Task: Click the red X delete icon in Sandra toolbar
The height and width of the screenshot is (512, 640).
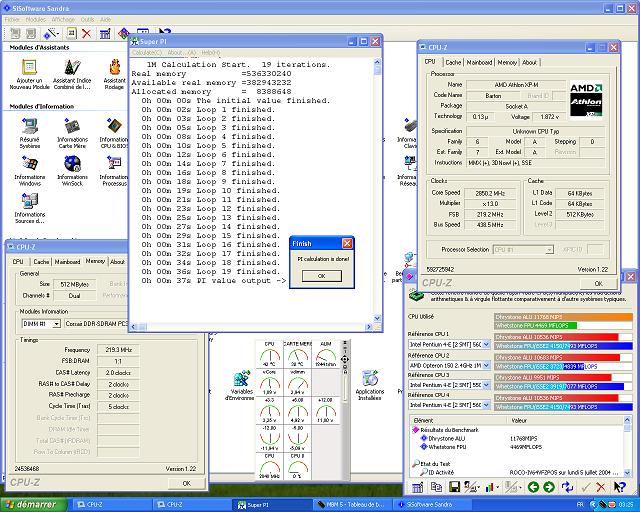Action: [x=87, y=33]
